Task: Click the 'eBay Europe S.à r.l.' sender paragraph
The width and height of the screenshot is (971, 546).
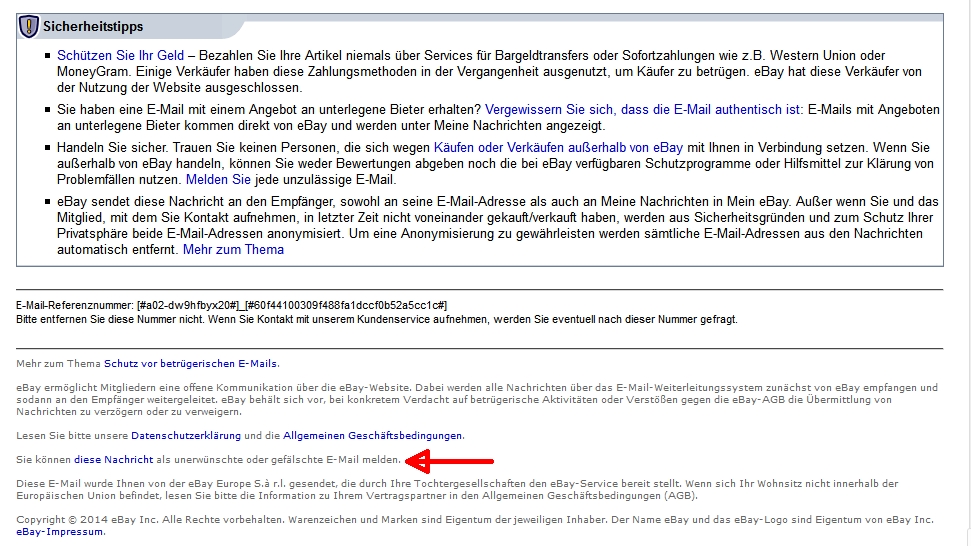Action: click(x=300, y=484)
